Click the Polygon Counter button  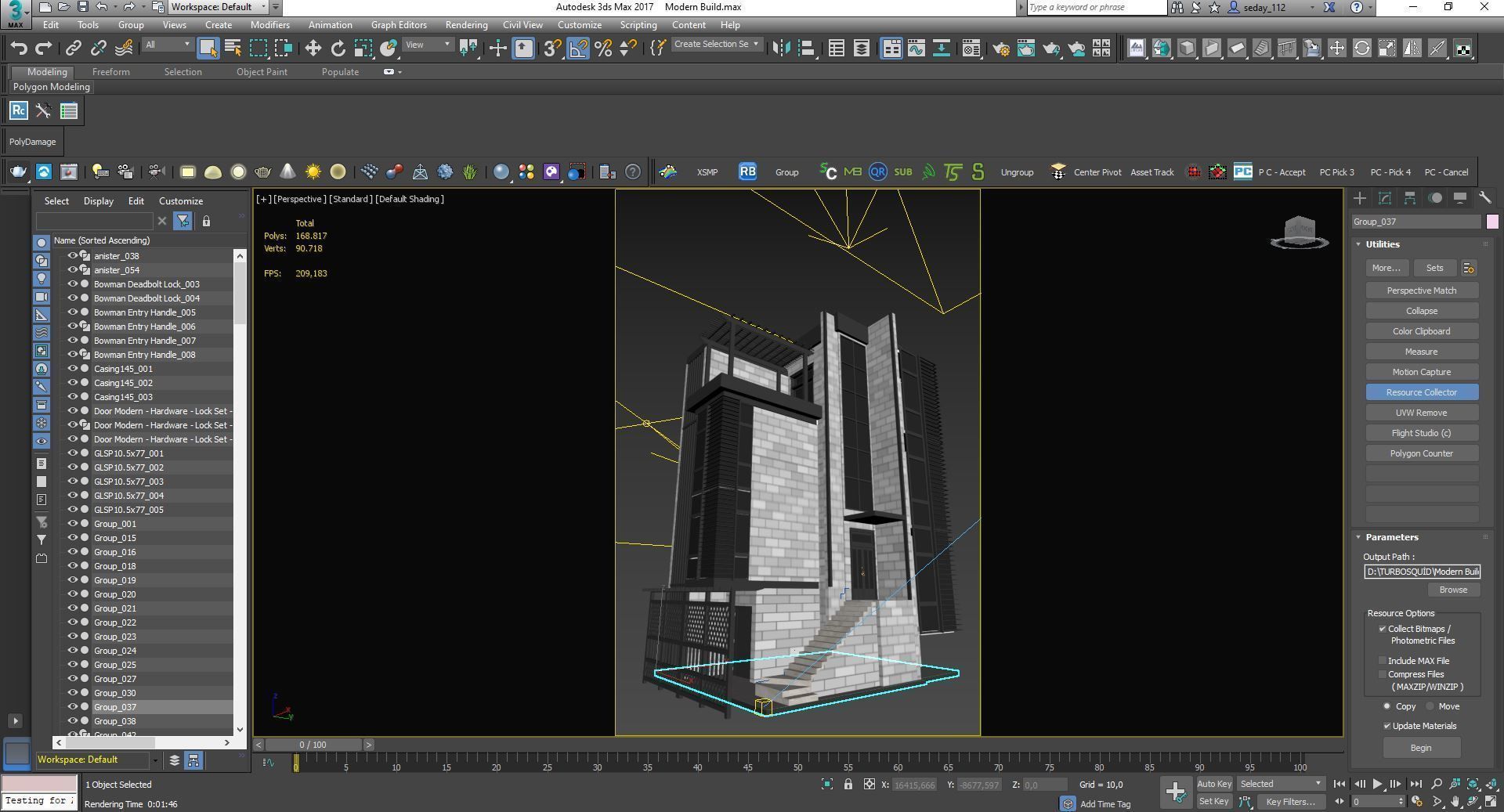point(1421,453)
